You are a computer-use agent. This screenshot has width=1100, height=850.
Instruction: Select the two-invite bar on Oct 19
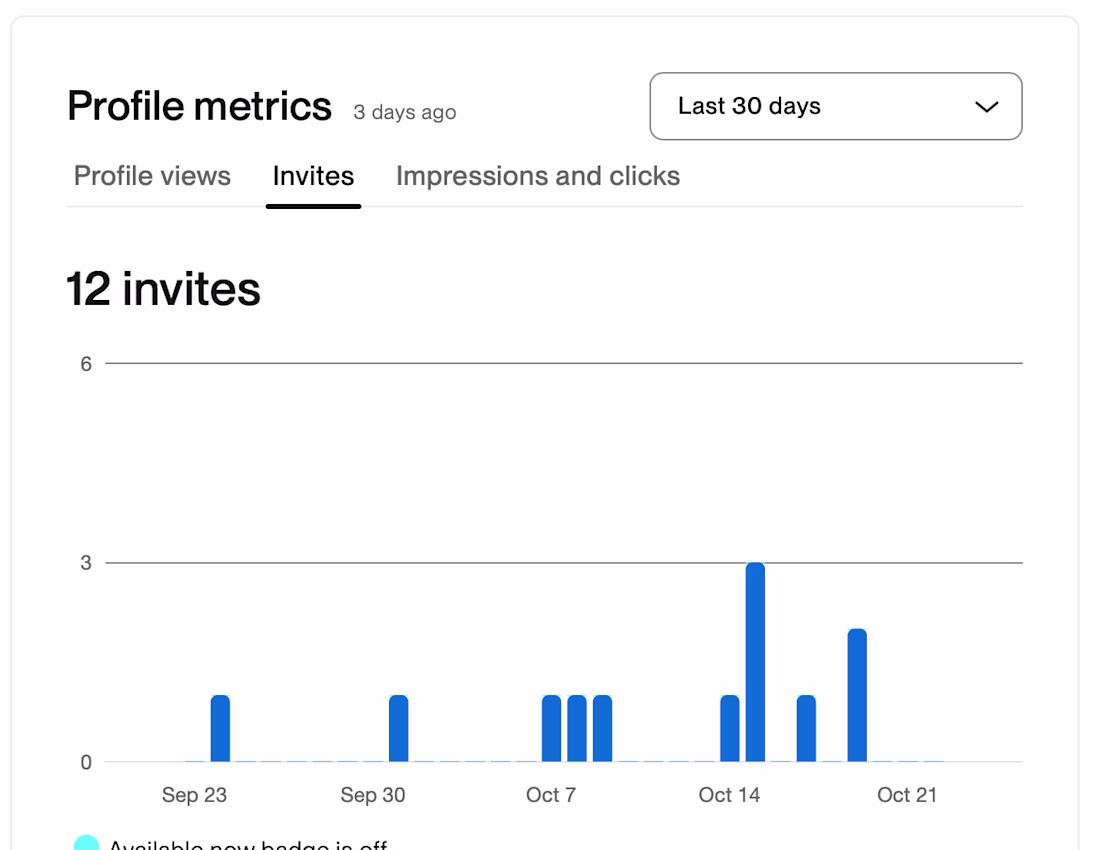tap(857, 695)
